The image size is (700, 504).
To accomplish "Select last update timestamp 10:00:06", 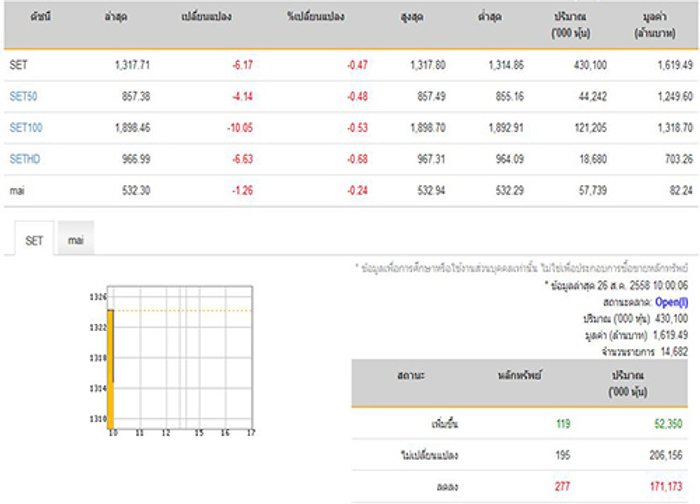I will pyautogui.click(x=670, y=285).
